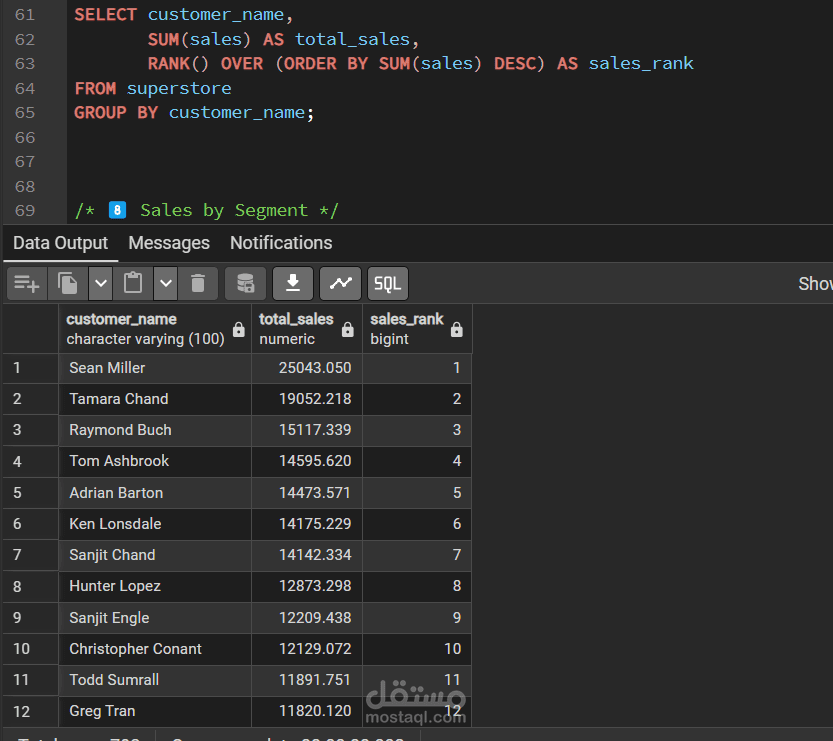Click the Hunter Lopez cell
Image resolution: width=833 pixels, height=741 pixels.
(x=155, y=586)
